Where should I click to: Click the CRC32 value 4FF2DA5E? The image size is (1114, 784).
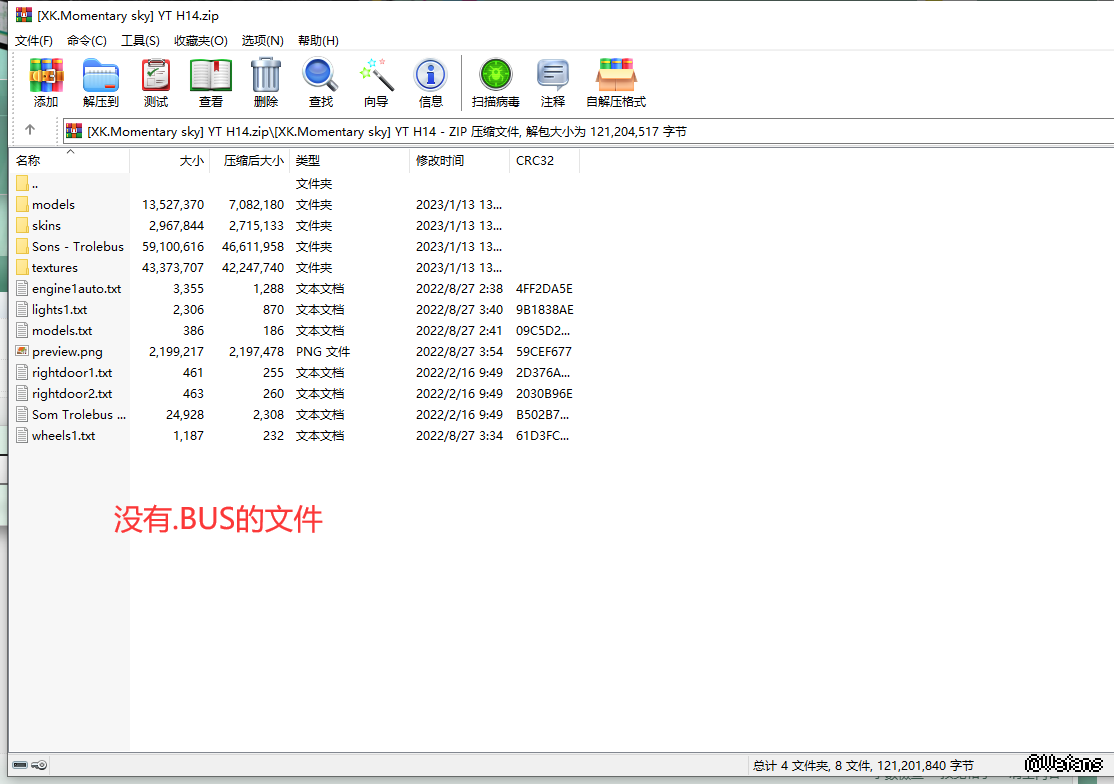tap(544, 289)
